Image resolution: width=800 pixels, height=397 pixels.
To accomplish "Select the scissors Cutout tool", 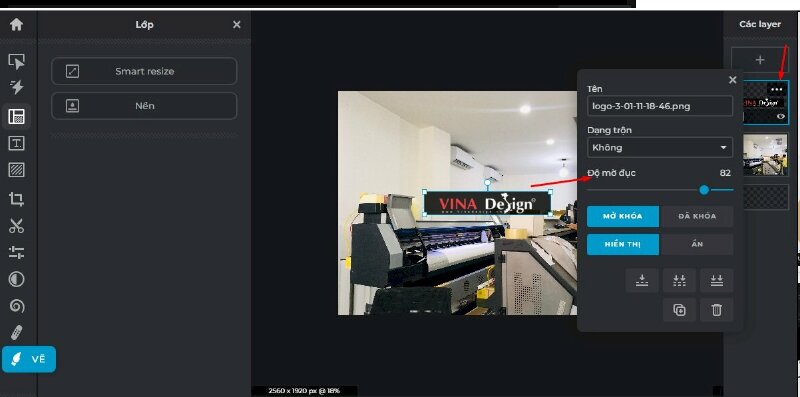I will tap(16, 226).
